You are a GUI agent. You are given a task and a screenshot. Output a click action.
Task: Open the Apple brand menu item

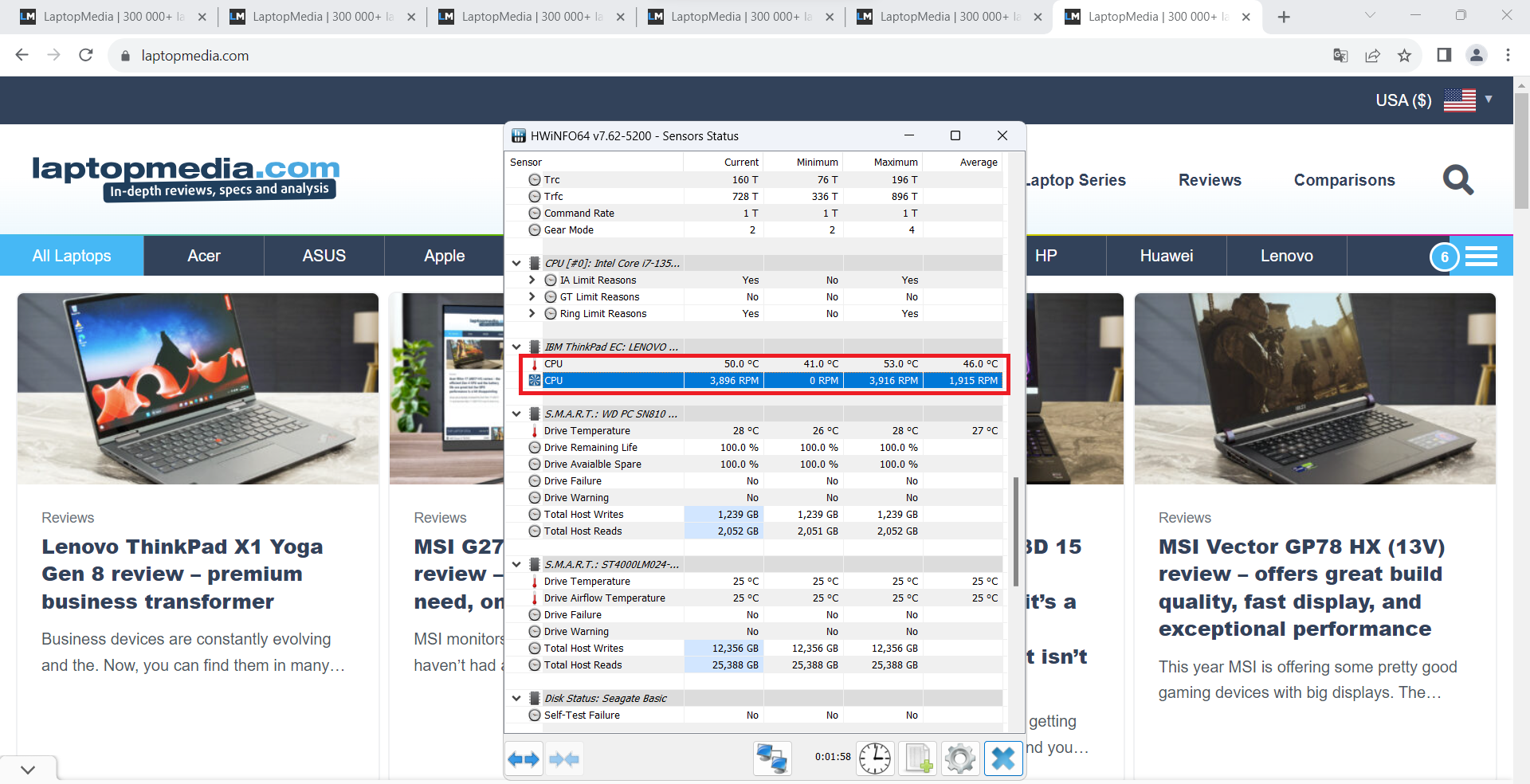coord(445,256)
